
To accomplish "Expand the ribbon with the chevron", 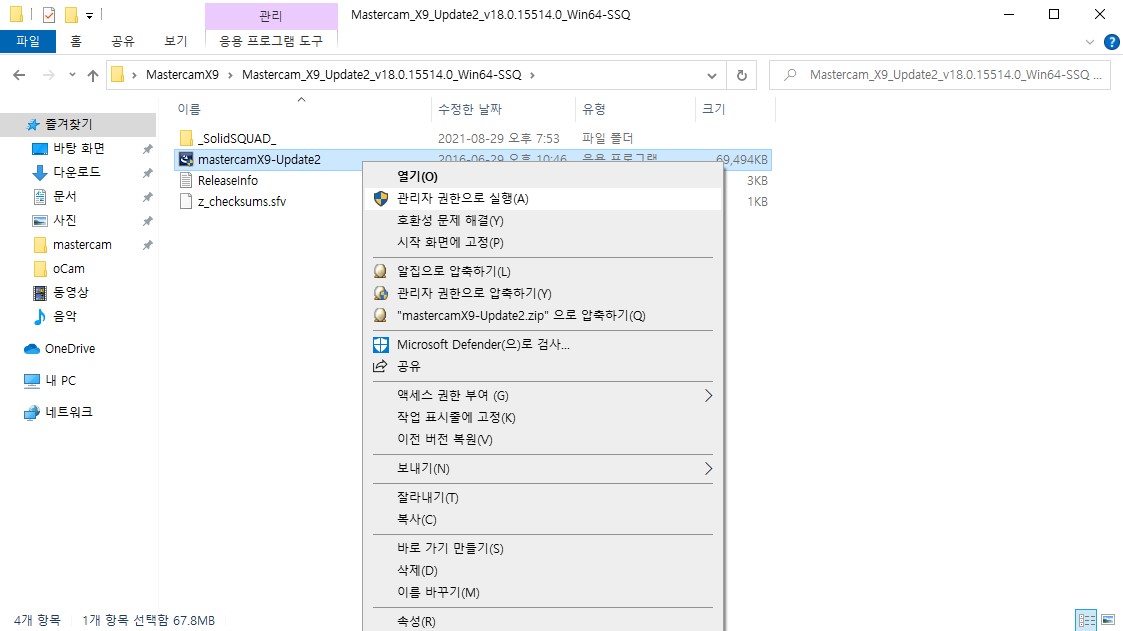I will click(1089, 42).
